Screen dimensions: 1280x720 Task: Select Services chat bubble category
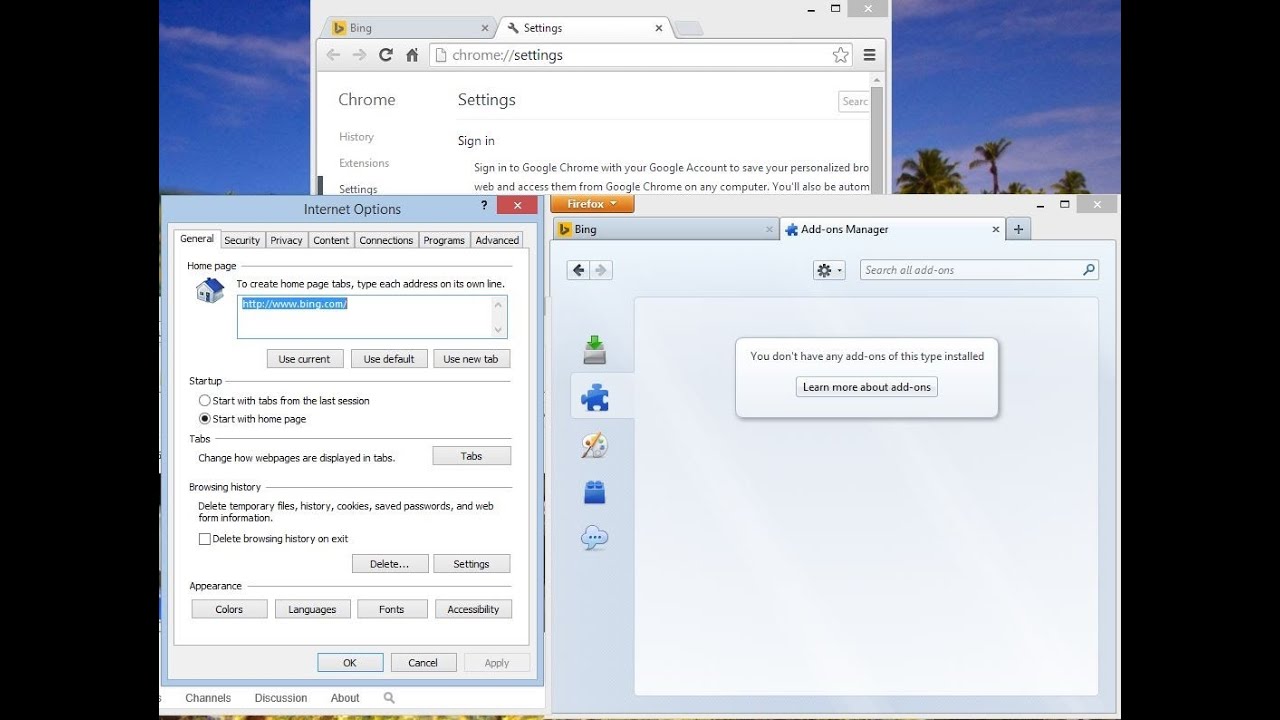coord(595,539)
